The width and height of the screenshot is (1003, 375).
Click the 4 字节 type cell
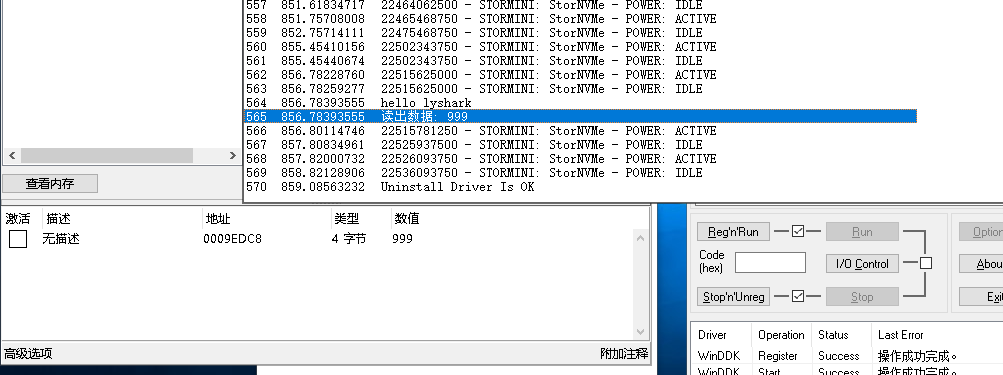(x=349, y=239)
